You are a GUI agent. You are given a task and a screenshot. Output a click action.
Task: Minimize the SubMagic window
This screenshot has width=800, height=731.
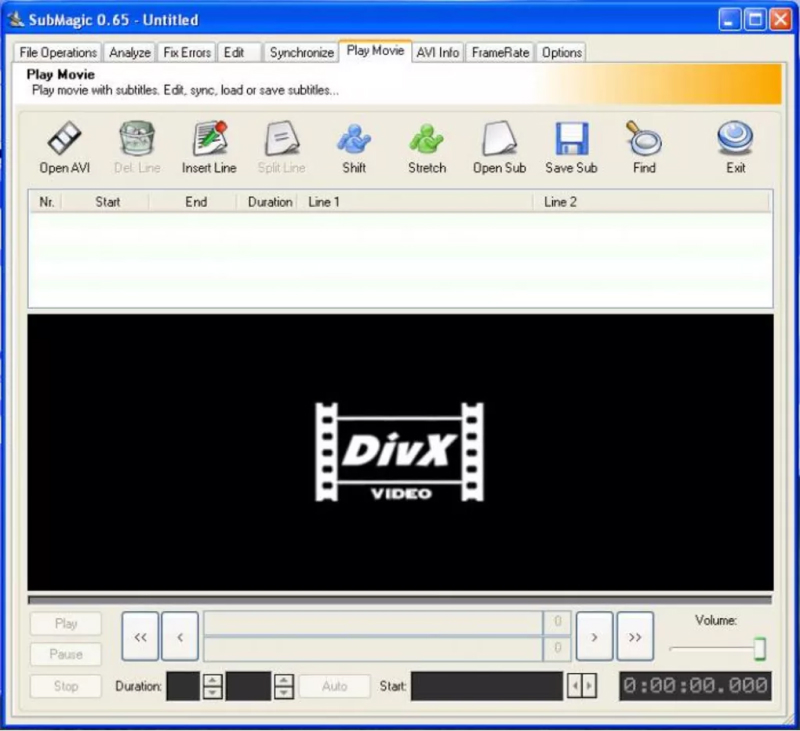pos(729,20)
